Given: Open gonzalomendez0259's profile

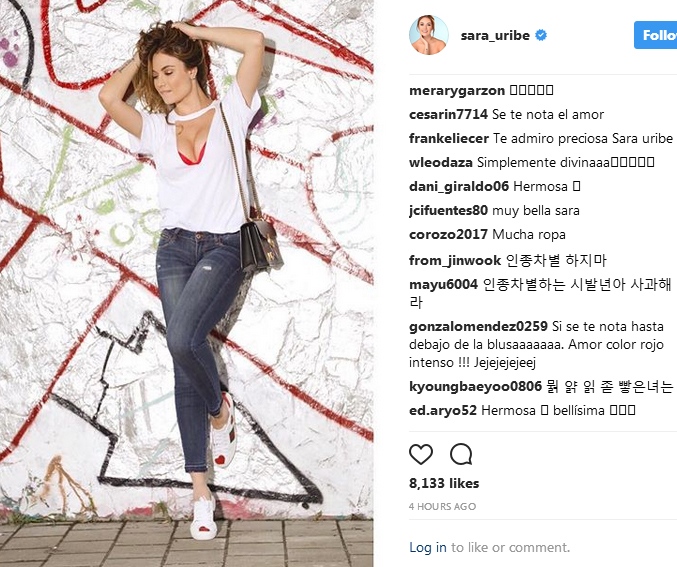Looking at the screenshot, I should (478, 326).
